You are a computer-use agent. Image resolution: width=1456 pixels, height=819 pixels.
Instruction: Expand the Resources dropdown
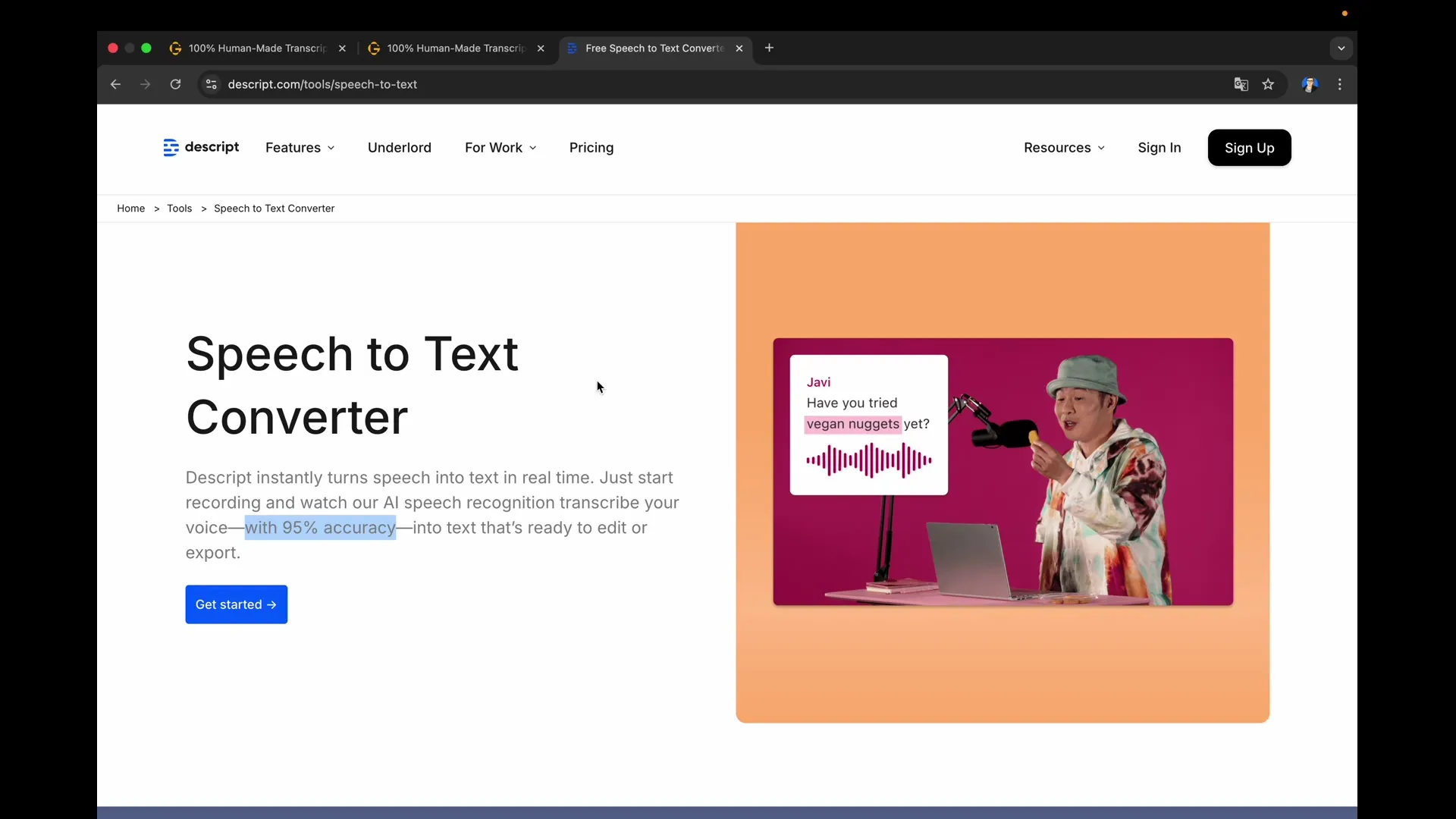point(1064,148)
